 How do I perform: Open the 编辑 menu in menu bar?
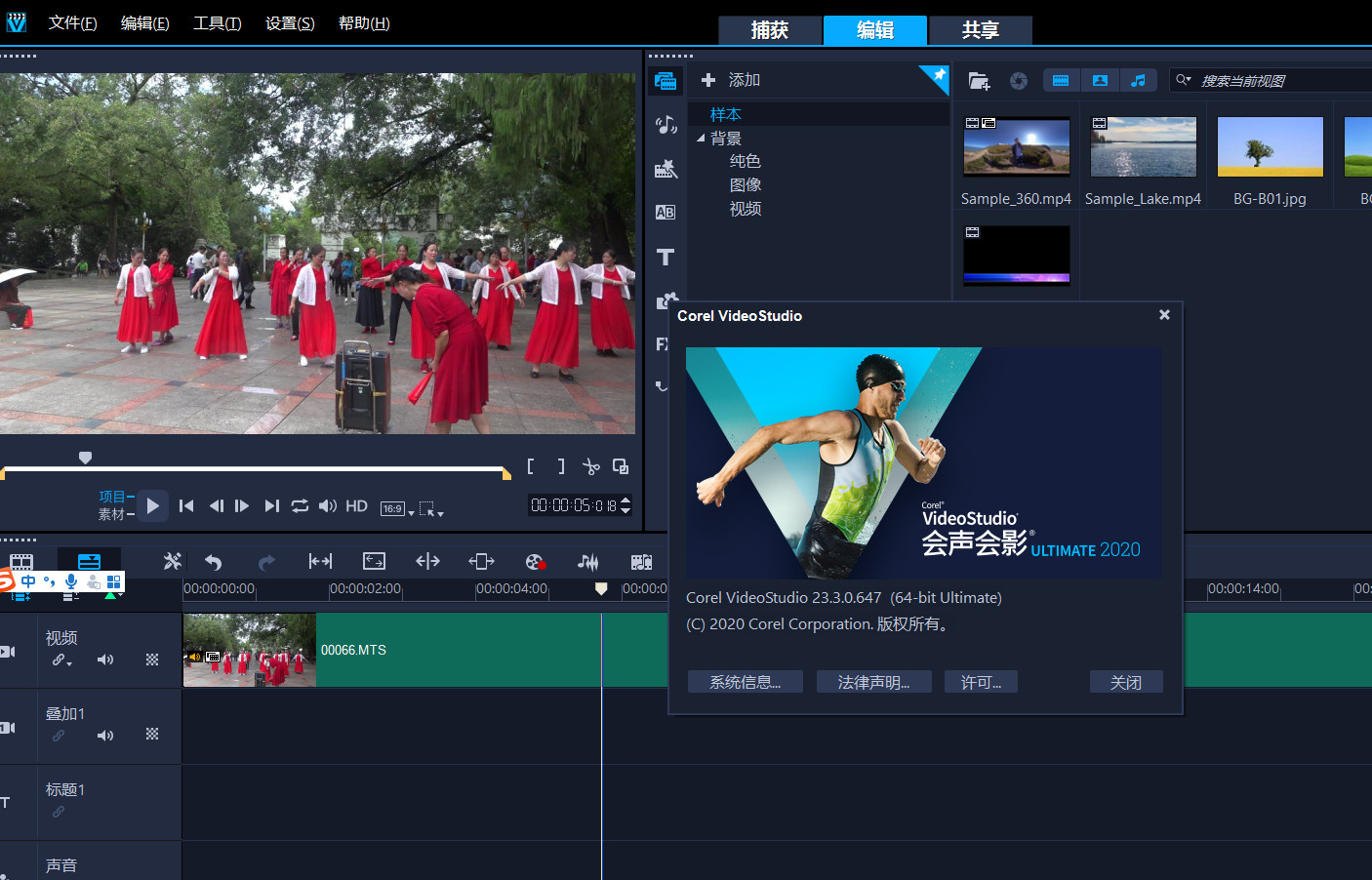pos(144,22)
